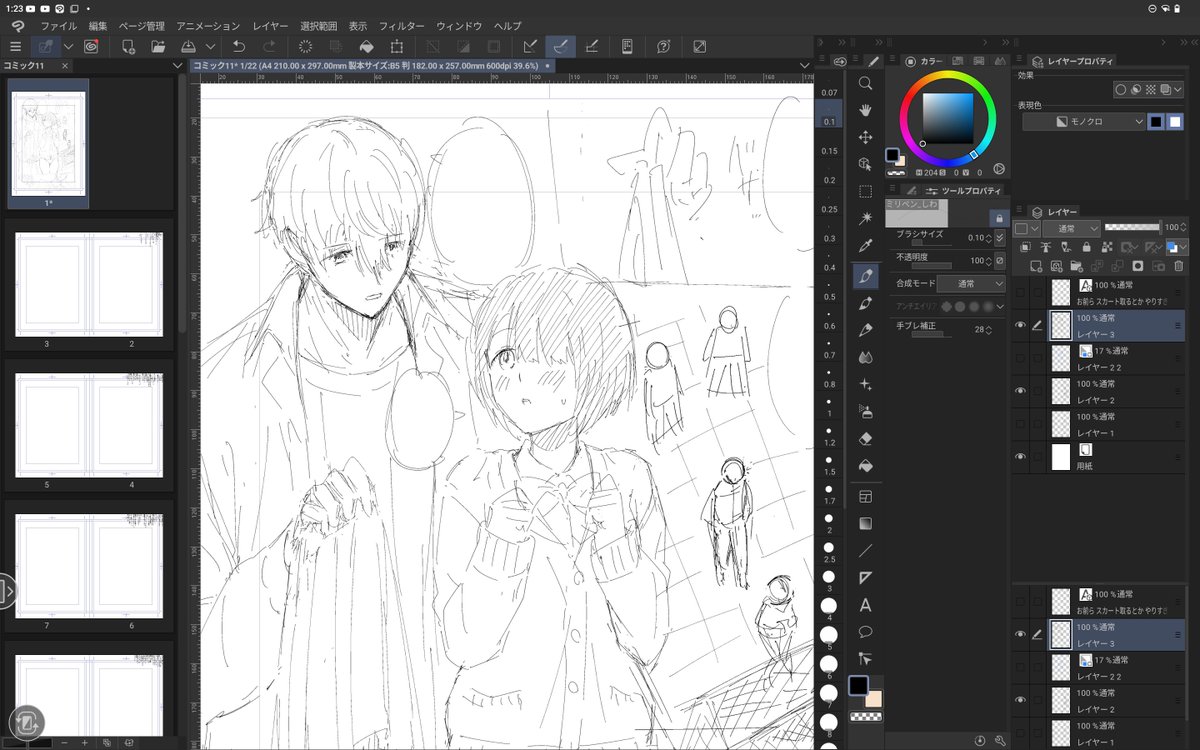Toggle visibility eye of 用紙 paper layer

coord(1020,457)
